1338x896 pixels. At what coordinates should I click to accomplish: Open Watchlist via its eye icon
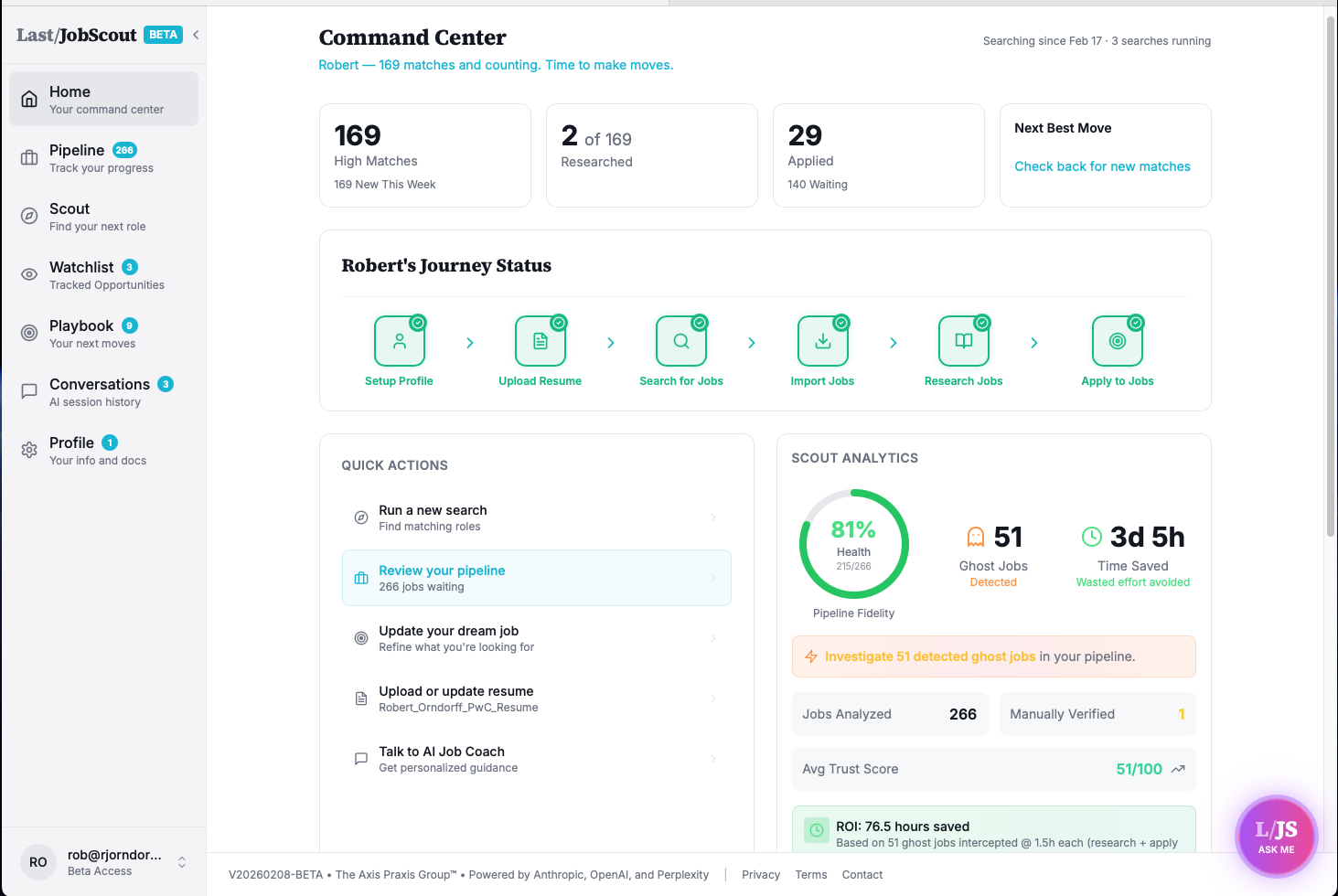(27, 275)
